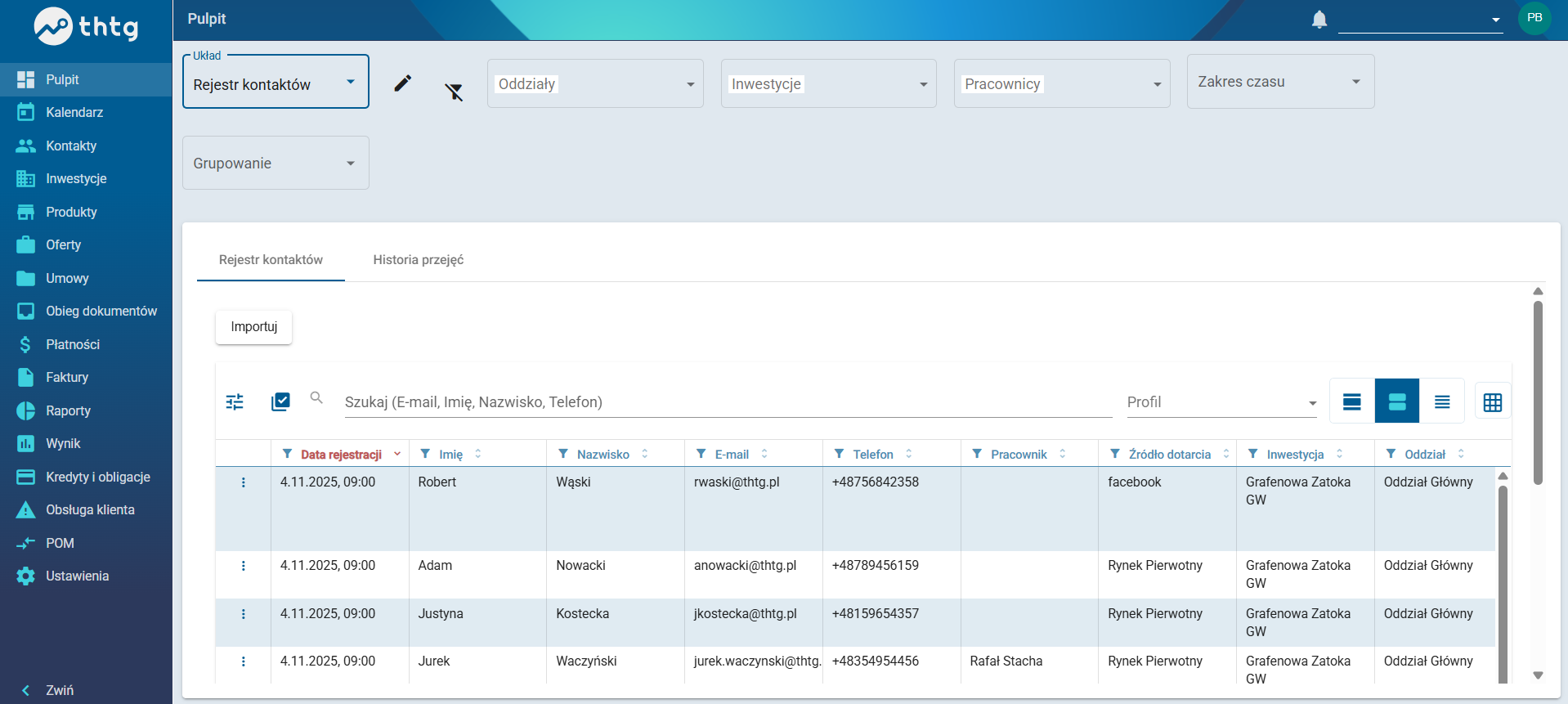Open Pulpit in the sidebar
The image size is (1568, 704).
86,79
